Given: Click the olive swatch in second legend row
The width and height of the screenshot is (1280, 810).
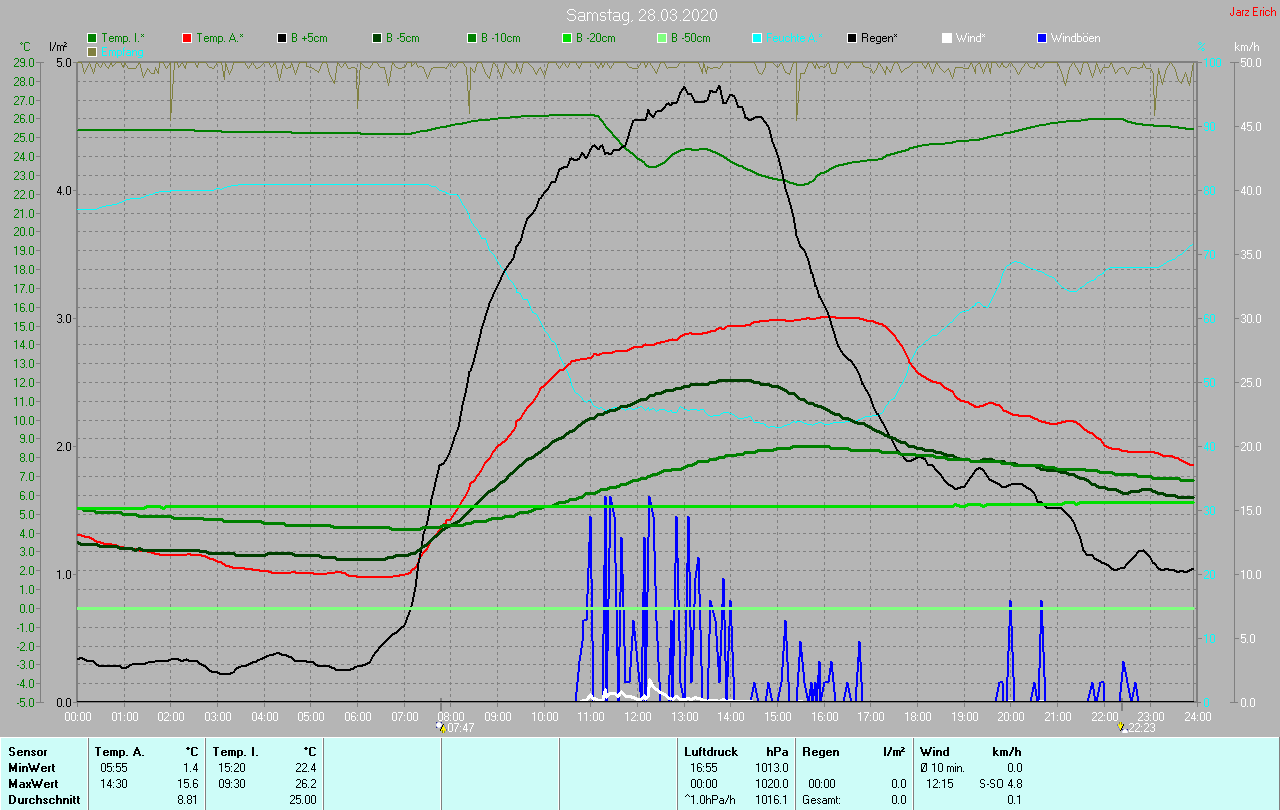Looking at the screenshot, I should 92,51.
